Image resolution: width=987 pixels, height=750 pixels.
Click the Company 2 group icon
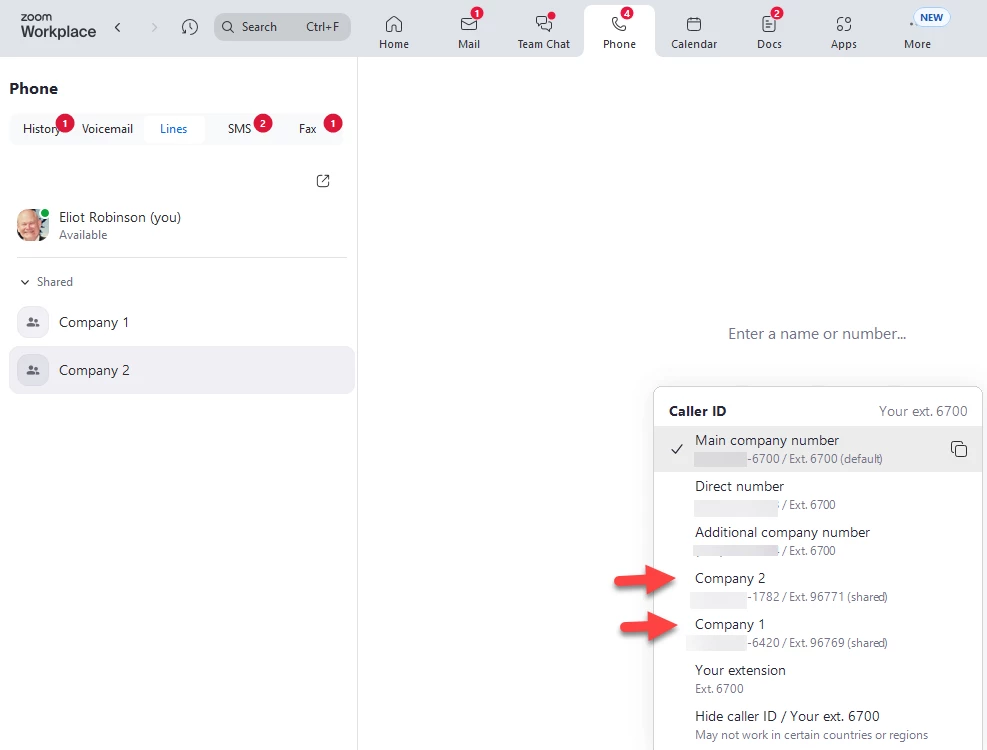point(33,370)
